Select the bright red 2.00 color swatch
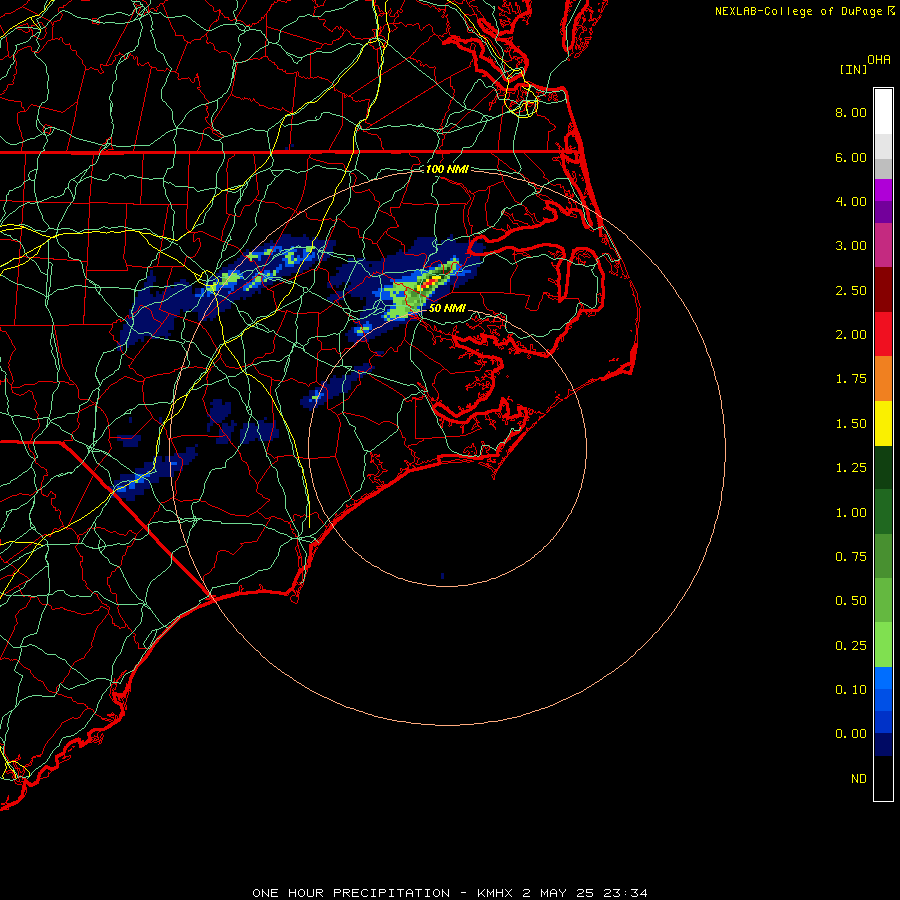Screen dimensions: 900x900 [x=883, y=334]
